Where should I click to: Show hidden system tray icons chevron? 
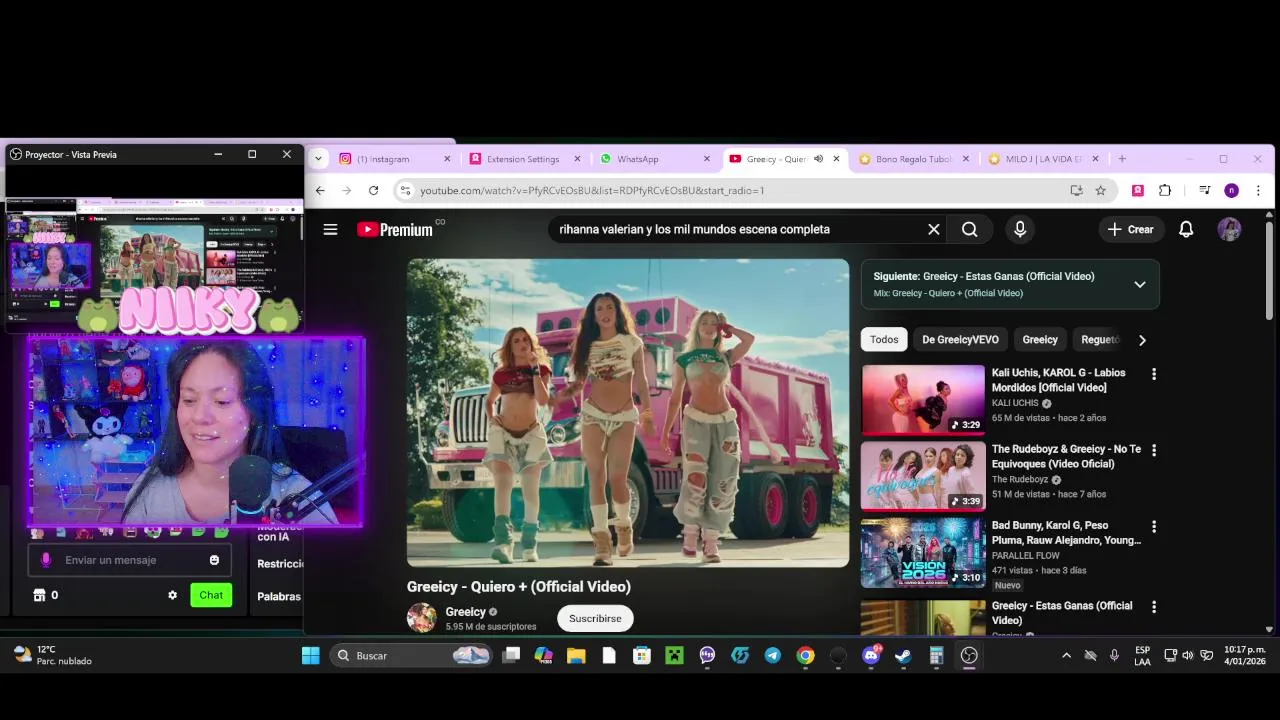point(1066,655)
